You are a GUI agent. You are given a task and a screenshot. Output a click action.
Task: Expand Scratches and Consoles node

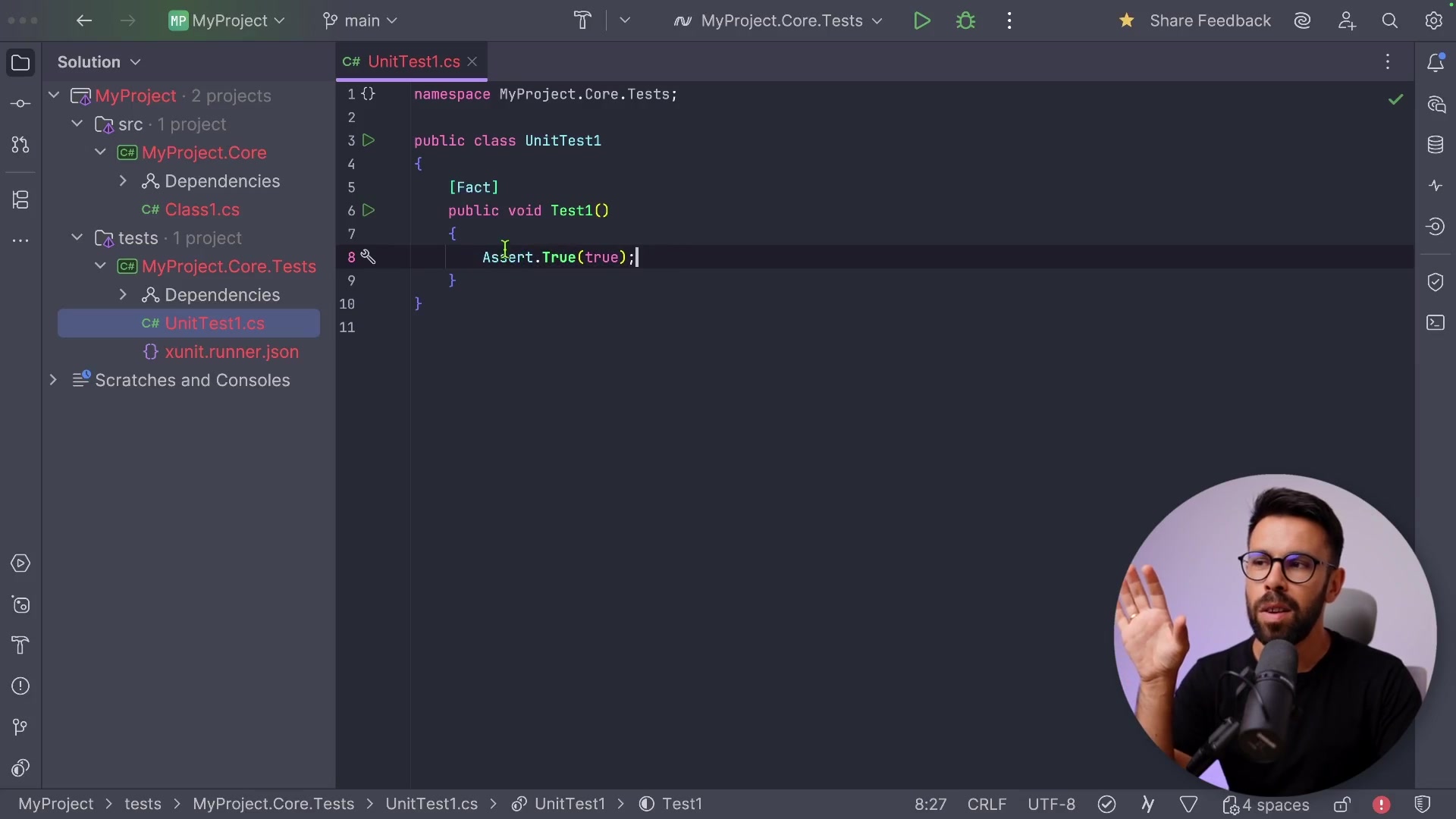(53, 380)
